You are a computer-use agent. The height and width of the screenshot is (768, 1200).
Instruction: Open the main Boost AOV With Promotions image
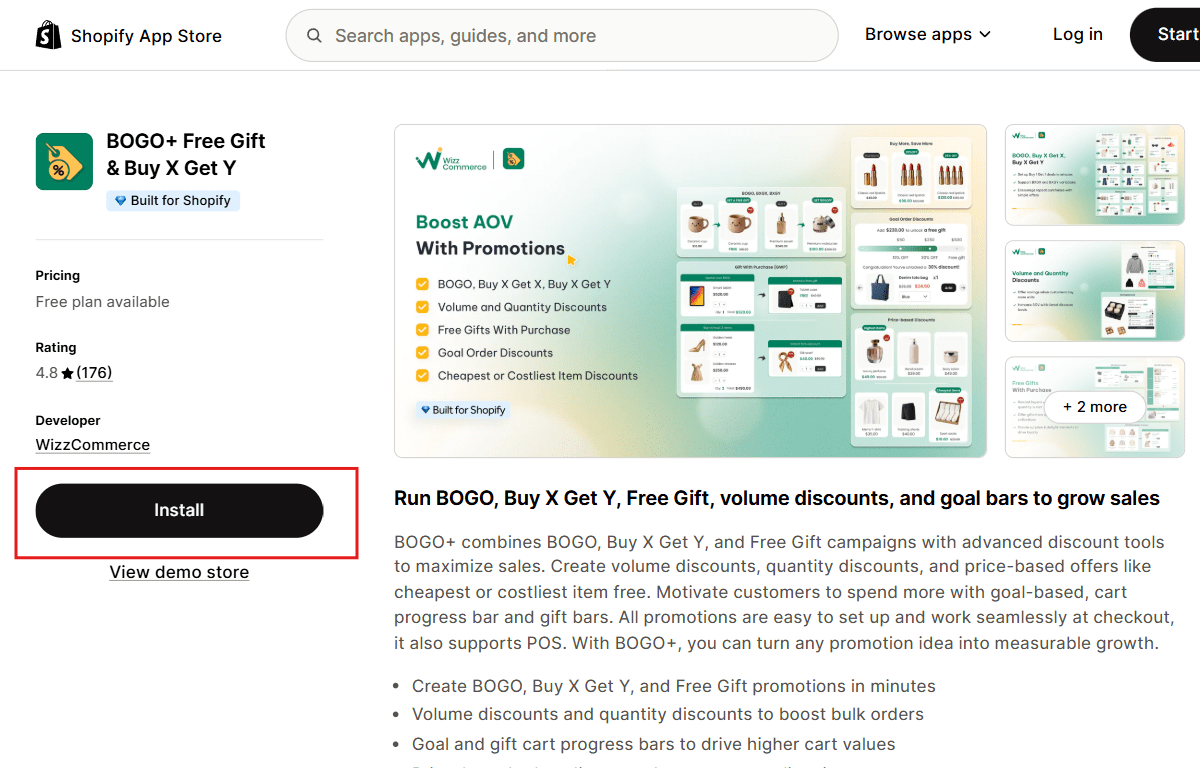click(x=690, y=291)
